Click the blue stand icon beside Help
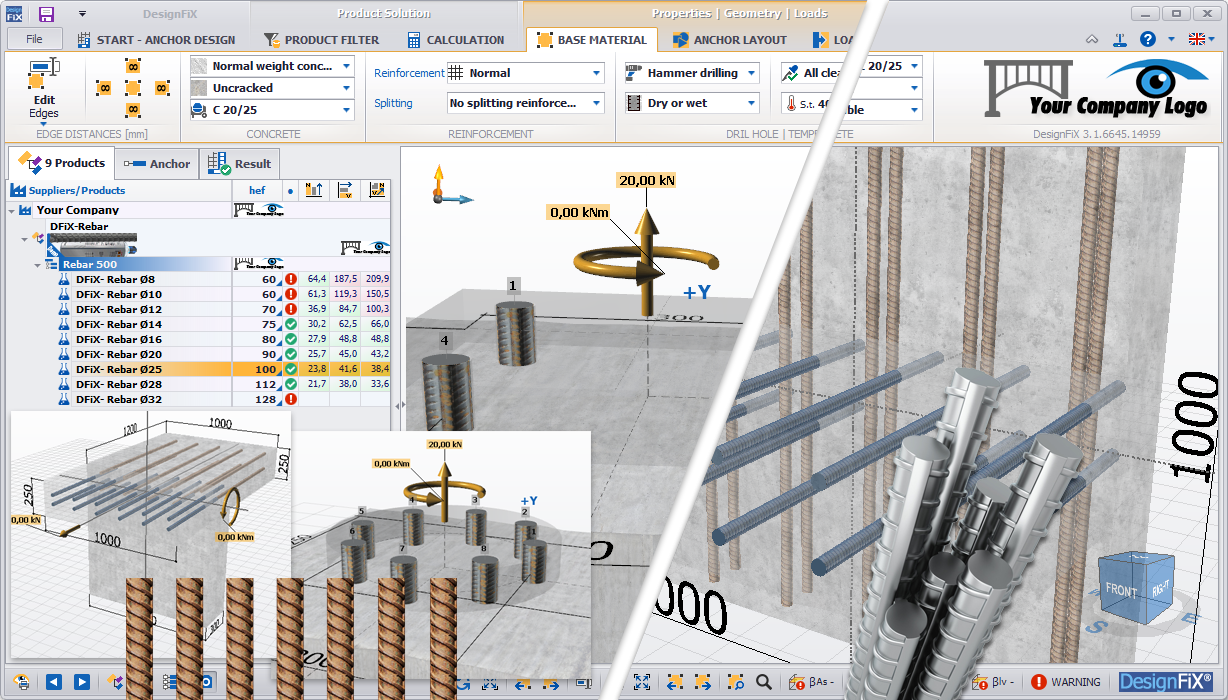Viewport: 1228px width, 700px height. point(1121,39)
